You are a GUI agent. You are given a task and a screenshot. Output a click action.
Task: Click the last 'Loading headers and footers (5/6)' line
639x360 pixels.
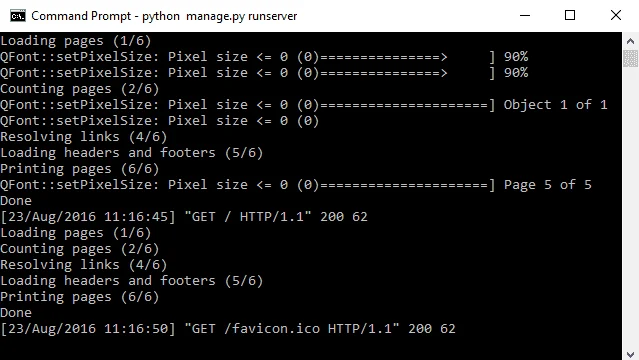tap(132, 280)
